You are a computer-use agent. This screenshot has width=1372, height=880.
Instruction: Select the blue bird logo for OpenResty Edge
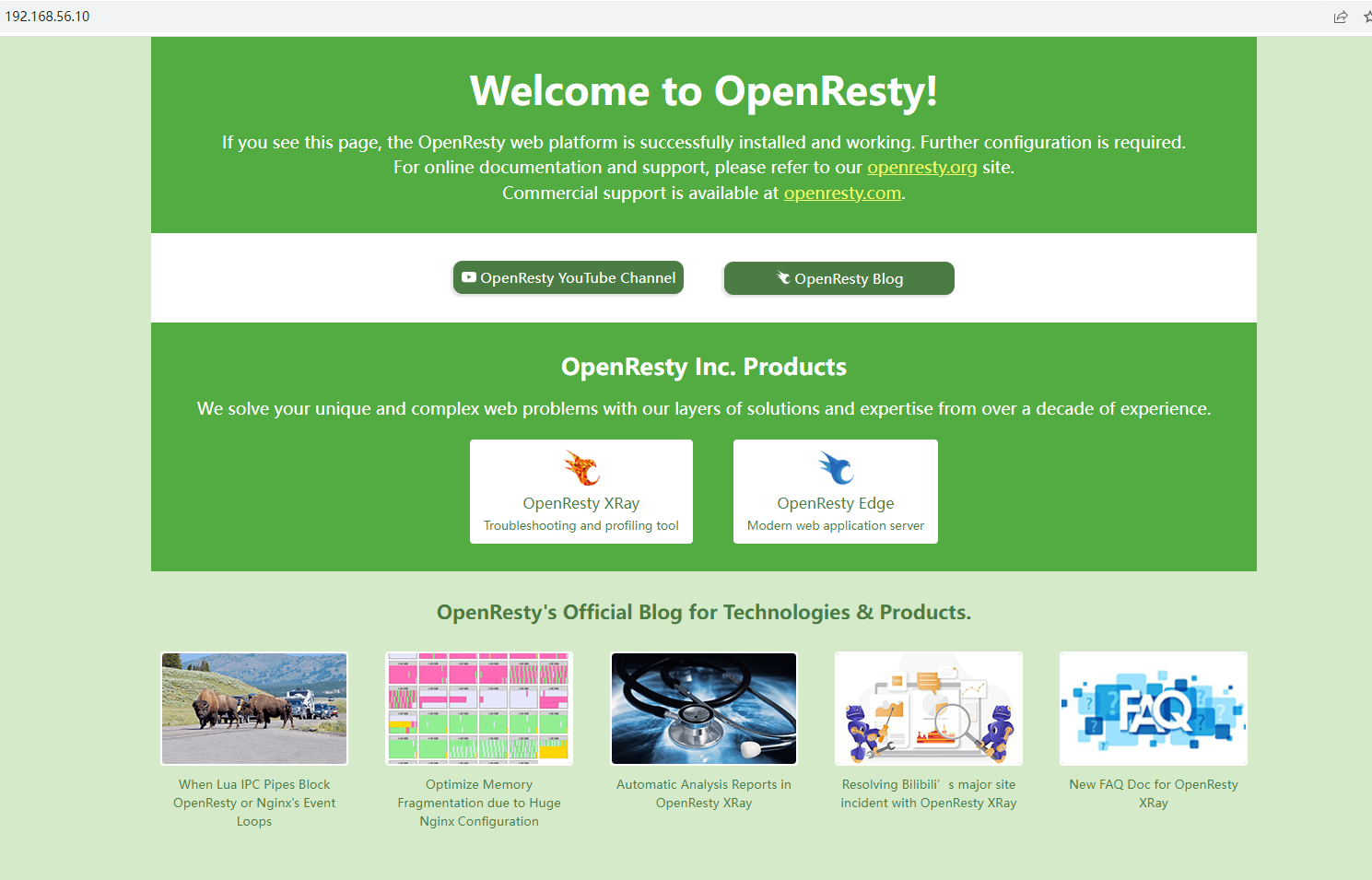tap(835, 467)
